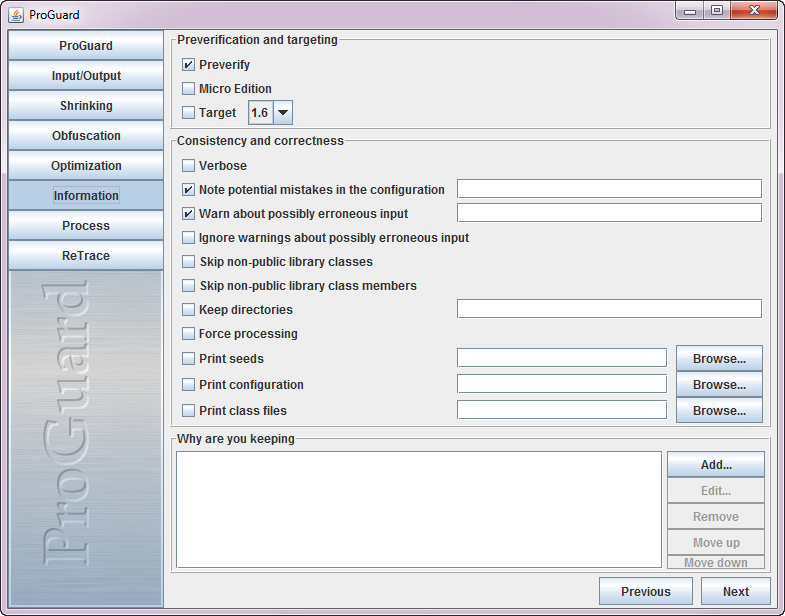Enable Skip non-public library class members
Screen dimensions: 785x616
(188, 286)
